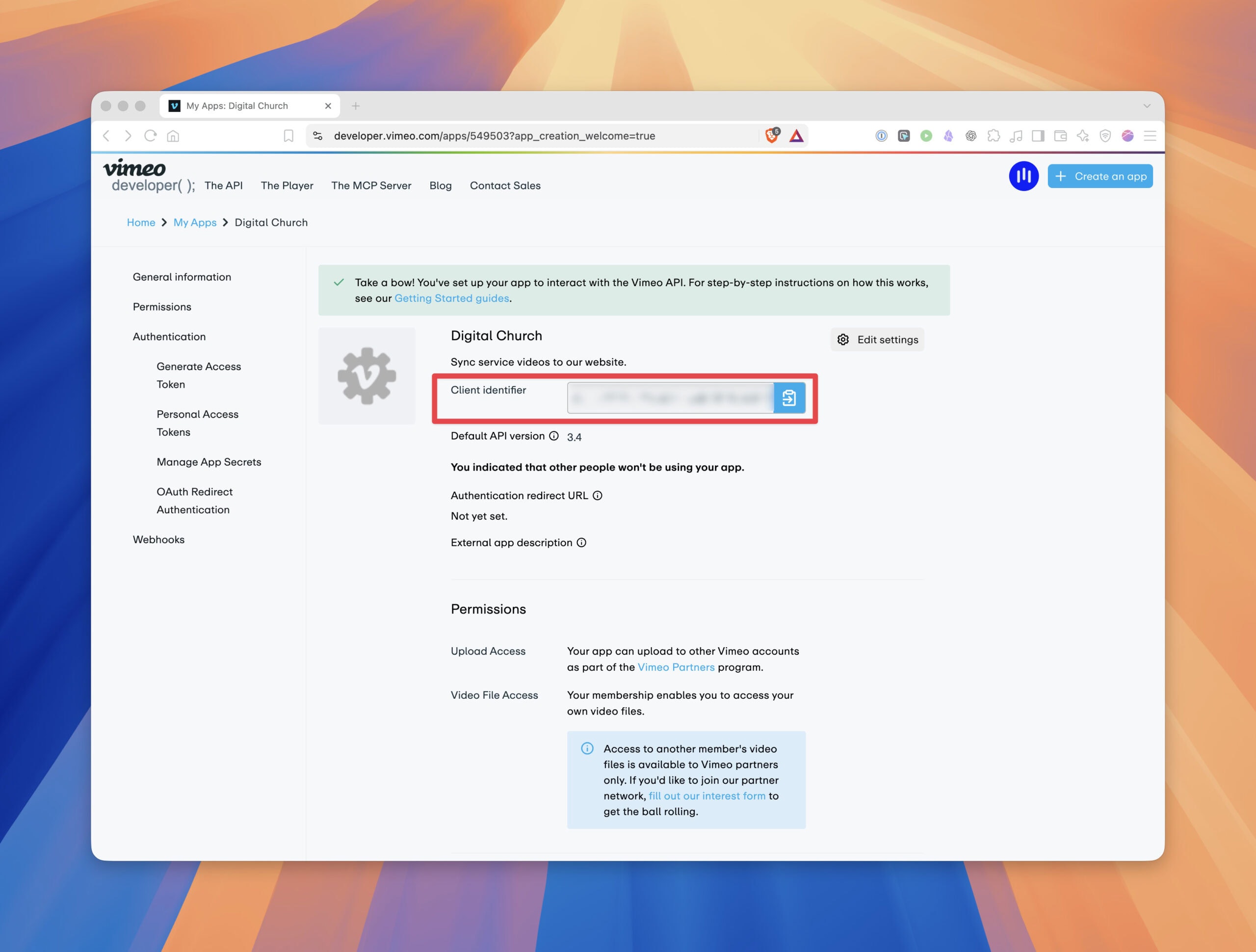This screenshot has height=952, width=1256.
Task: Go to My Apps breadcrumb
Action: [x=195, y=223]
